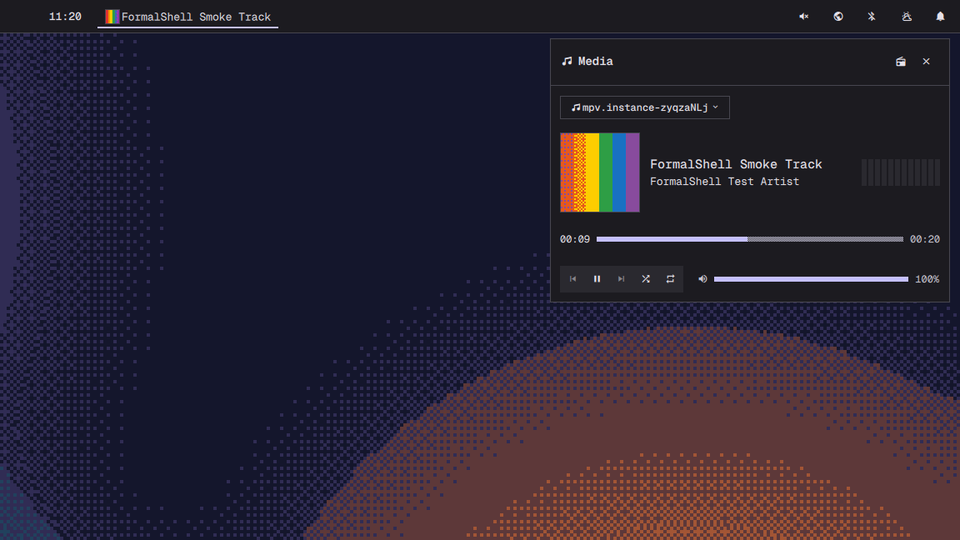Click the rainbow album art thumbnail
Viewport: 960px width, 540px height.
click(x=600, y=173)
